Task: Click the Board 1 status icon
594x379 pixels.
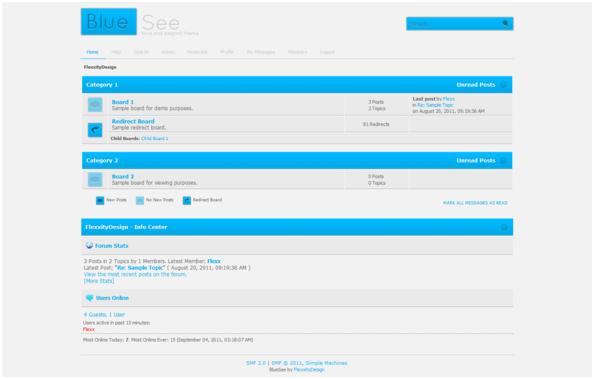Action: [x=95, y=105]
